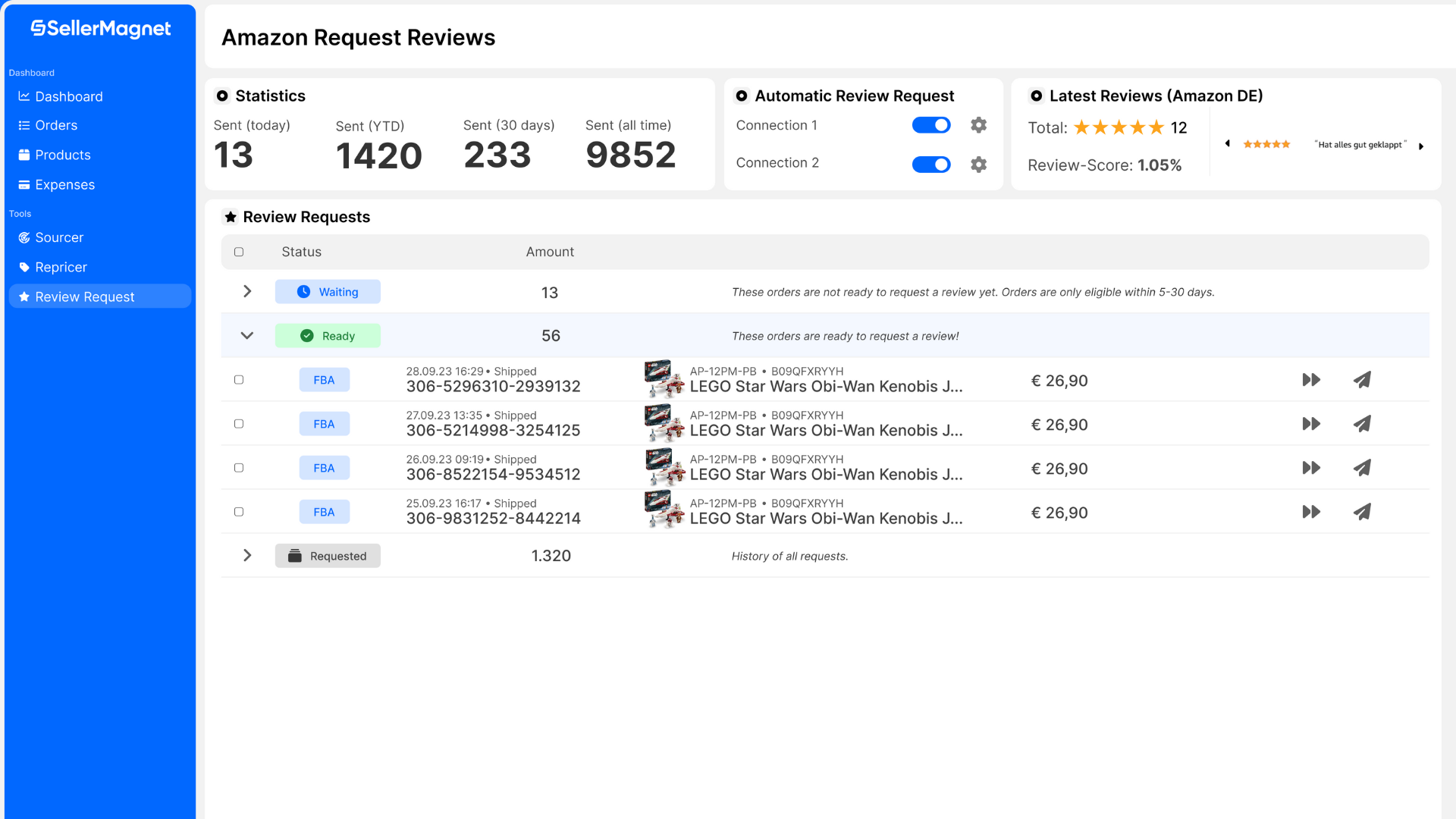Open the Sourcer tool

pyautogui.click(x=59, y=238)
